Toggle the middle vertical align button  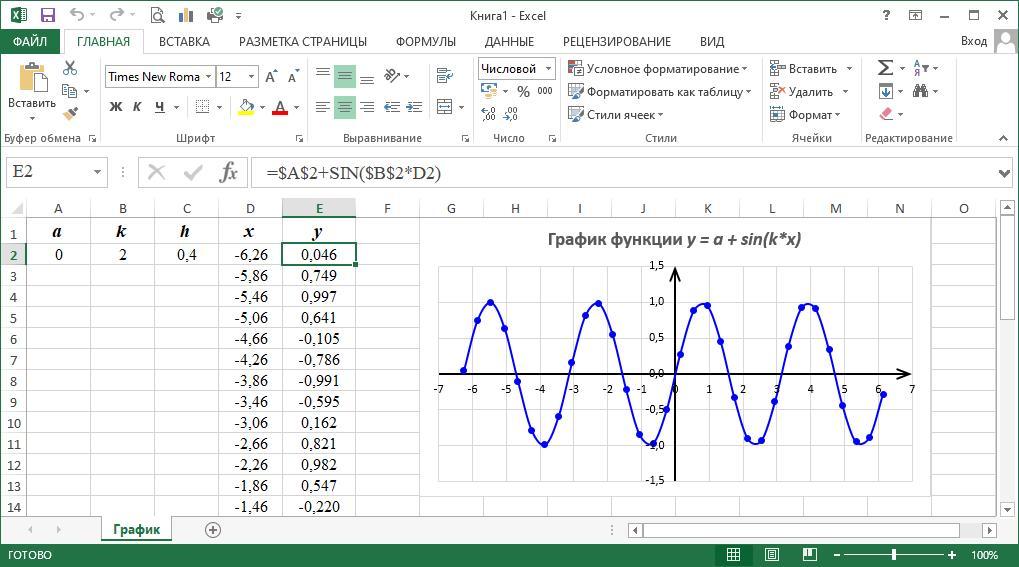(344, 77)
